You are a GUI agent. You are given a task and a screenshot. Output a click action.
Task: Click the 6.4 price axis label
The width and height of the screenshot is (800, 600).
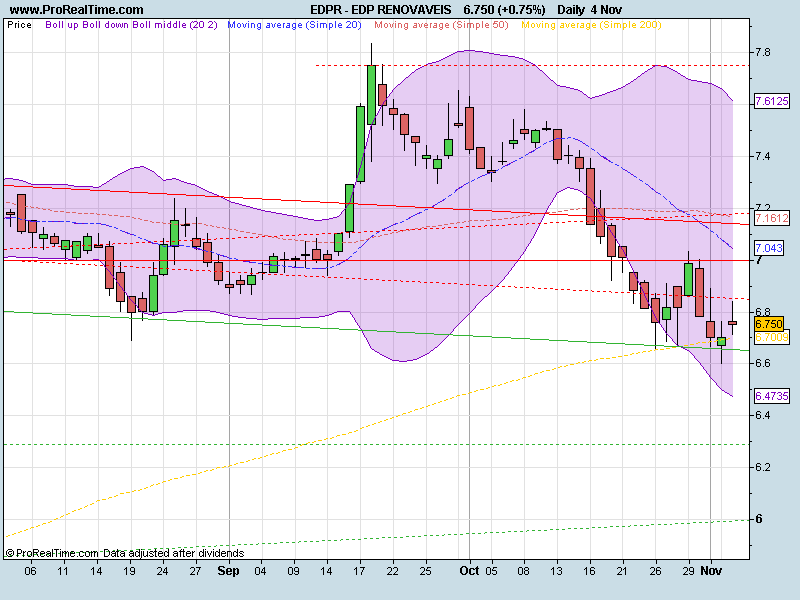coord(763,415)
